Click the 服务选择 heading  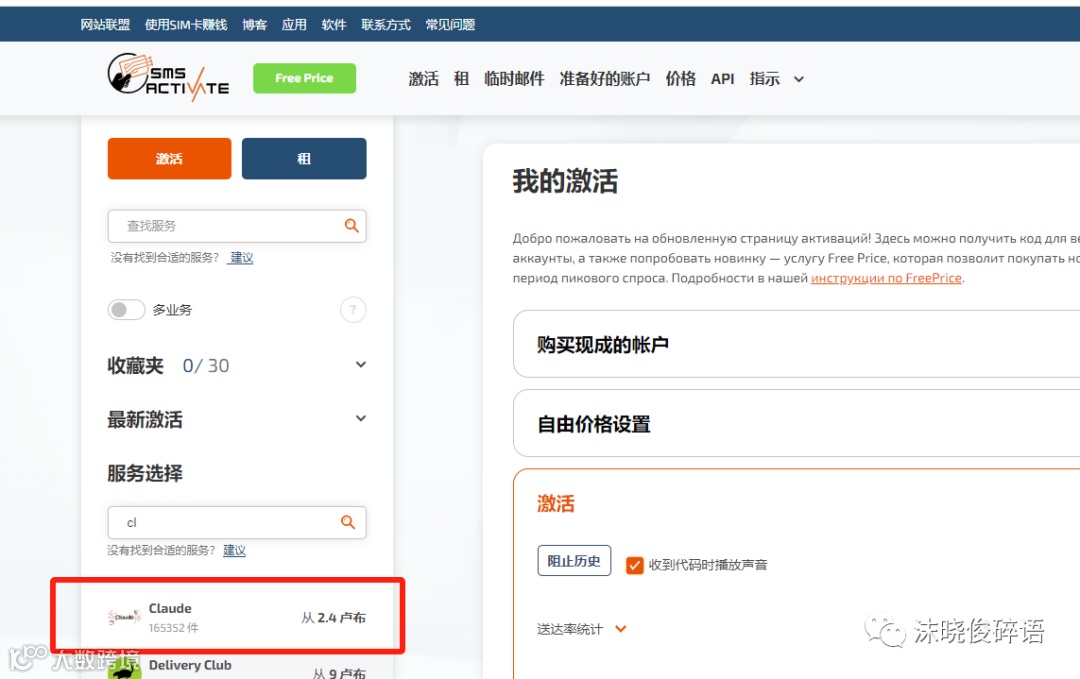tap(145, 473)
